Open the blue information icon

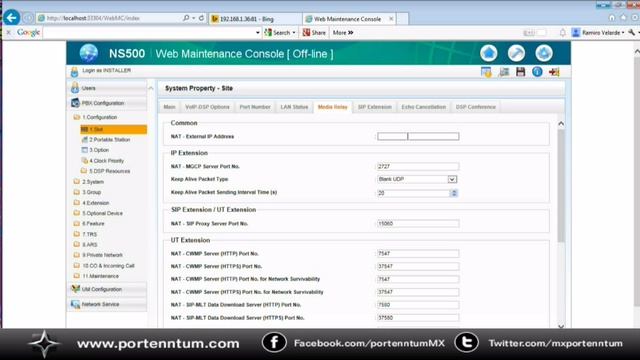[537, 72]
